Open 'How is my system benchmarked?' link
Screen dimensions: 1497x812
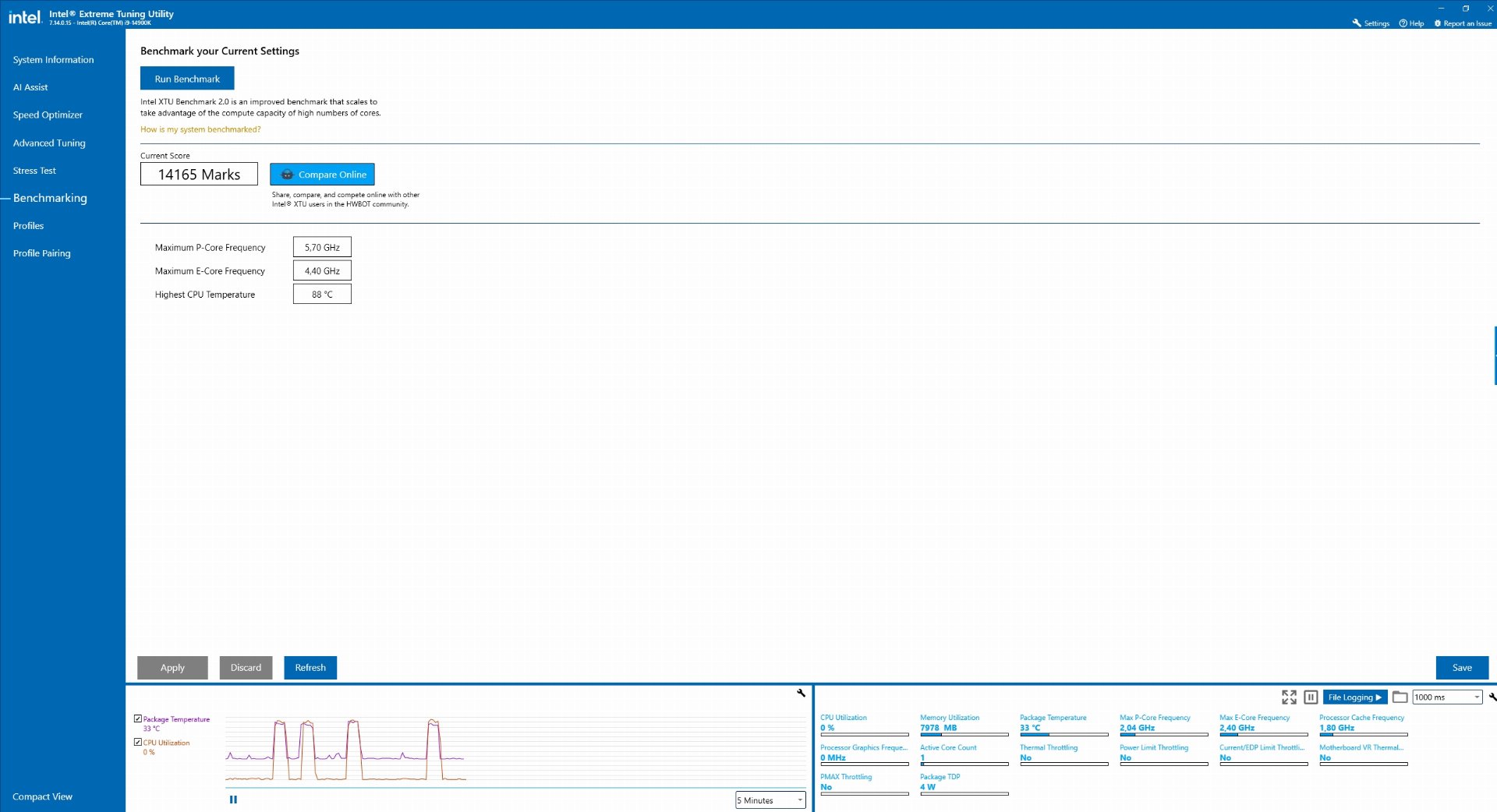(200, 129)
